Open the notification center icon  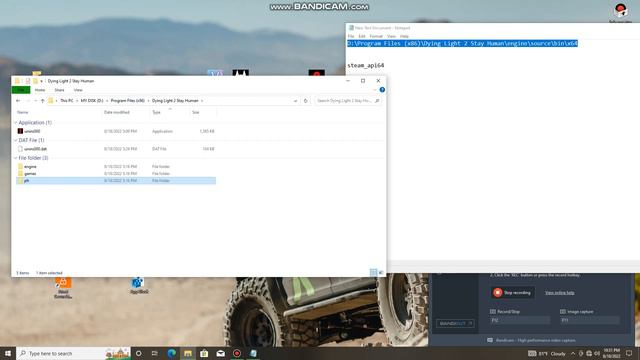coord(629,353)
